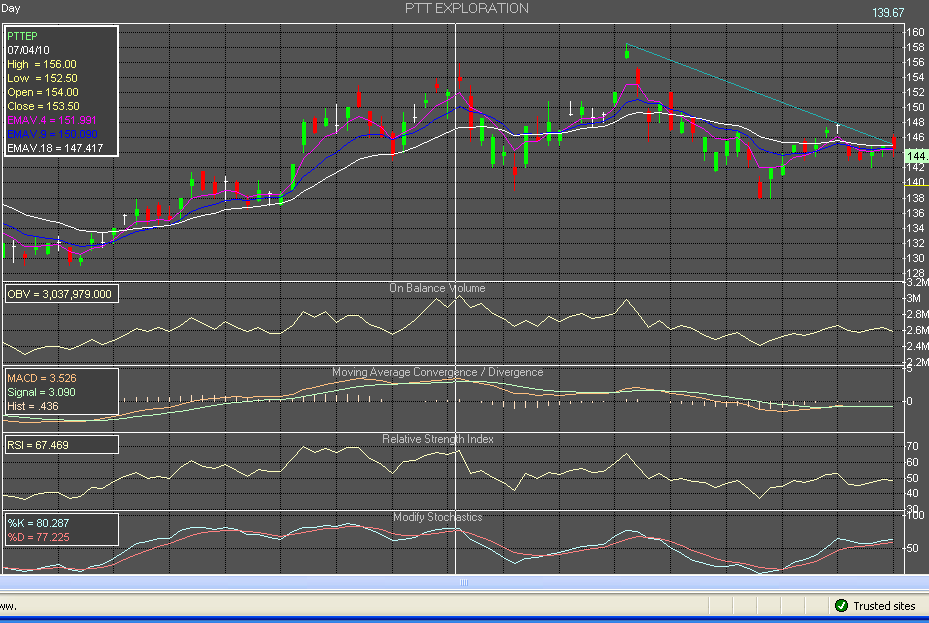The image size is (929, 623).
Task: Click the 130 label on the price axis
Action: [916, 258]
